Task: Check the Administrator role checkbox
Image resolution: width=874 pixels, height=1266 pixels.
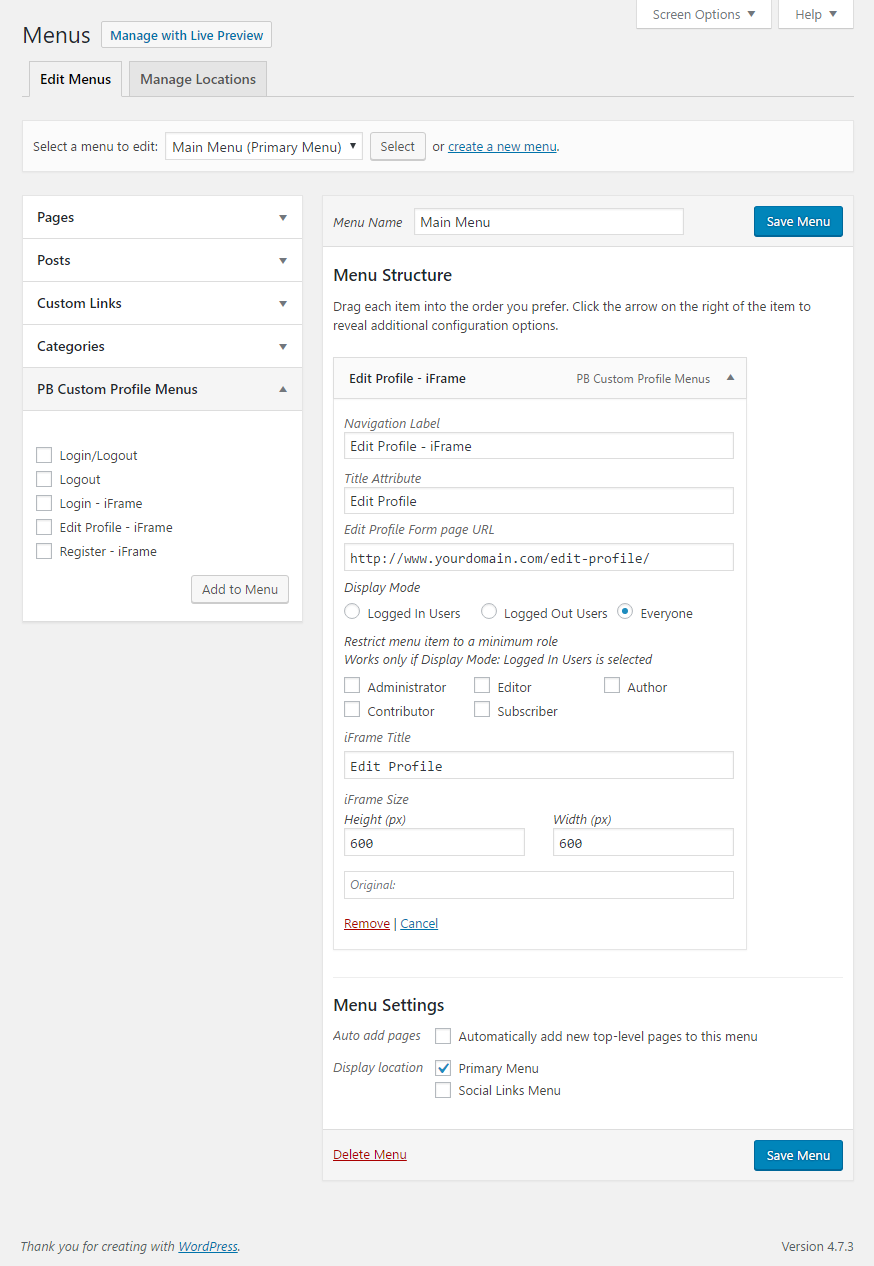Action: (x=352, y=685)
